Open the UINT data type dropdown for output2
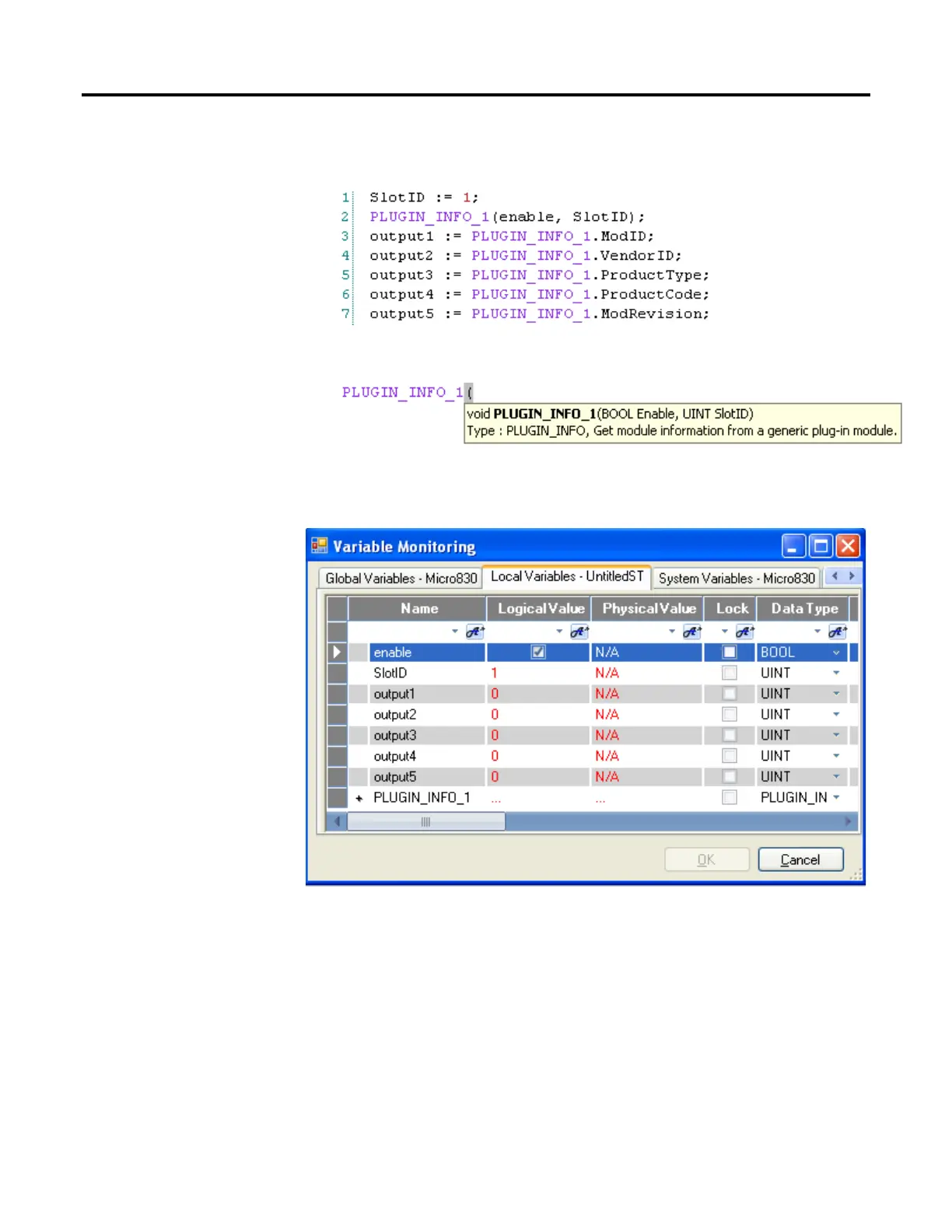Viewport: 952px width, 1232px height. 836,714
